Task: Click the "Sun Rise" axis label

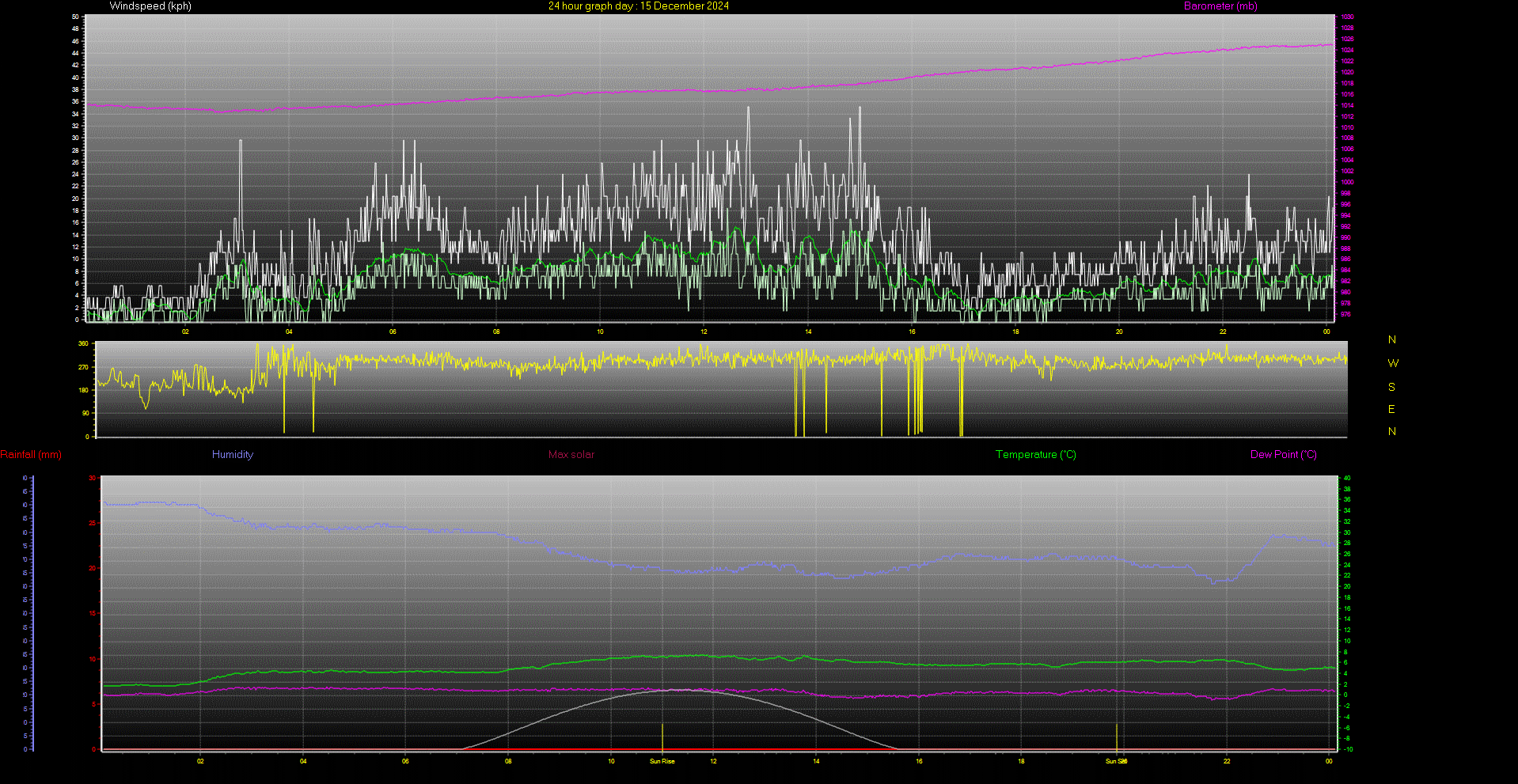Action: (x=662, y=762)
